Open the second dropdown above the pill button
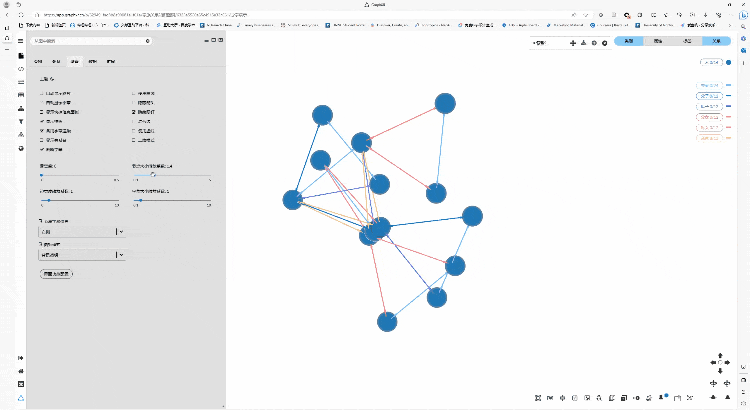750x410 pixels. coord(82,255)
